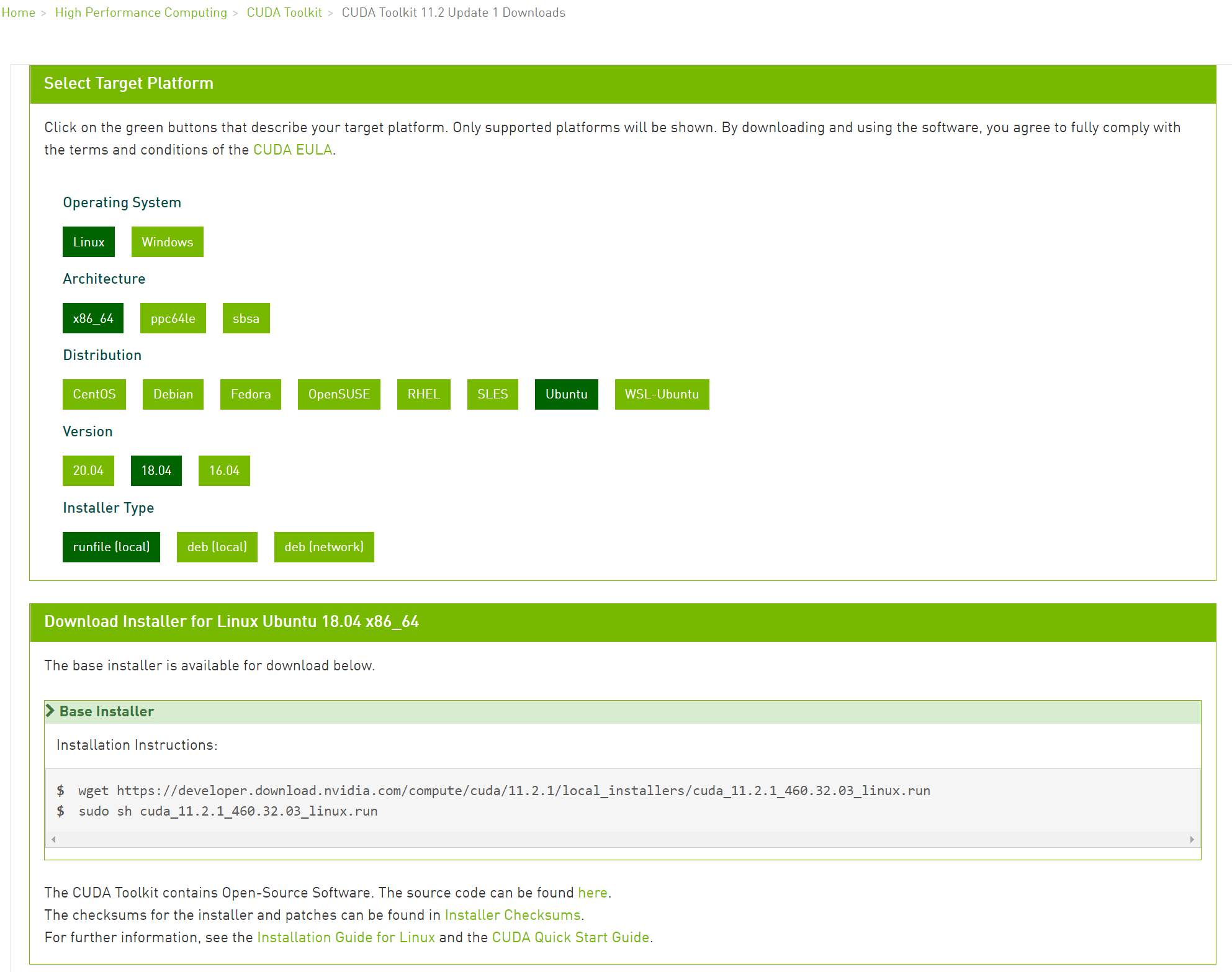Expand the Base Installer chevron arrow
1232x972 pixels.
tap(50, 711)
